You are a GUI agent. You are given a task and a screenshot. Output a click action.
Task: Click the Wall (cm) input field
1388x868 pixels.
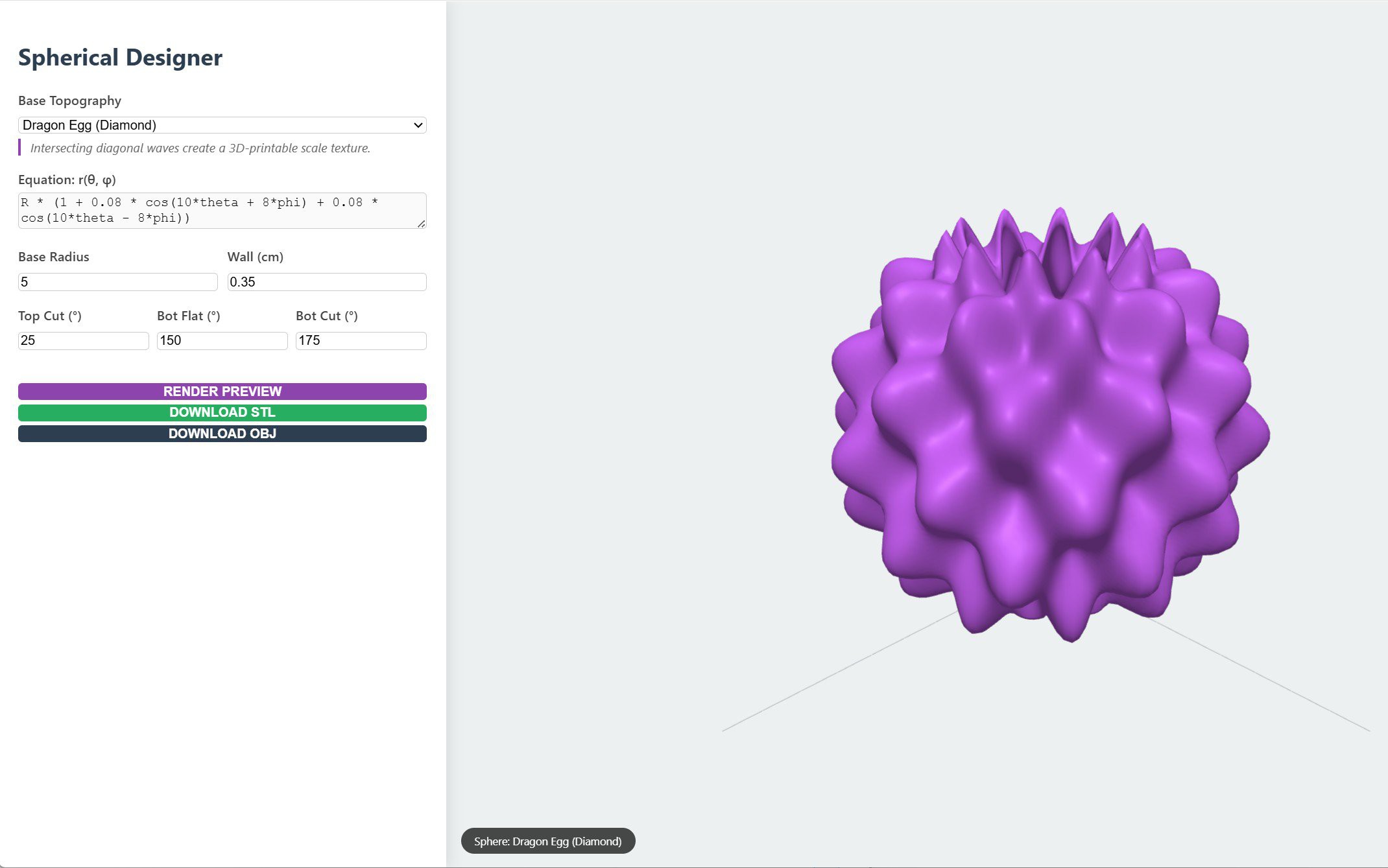point(326,282)
